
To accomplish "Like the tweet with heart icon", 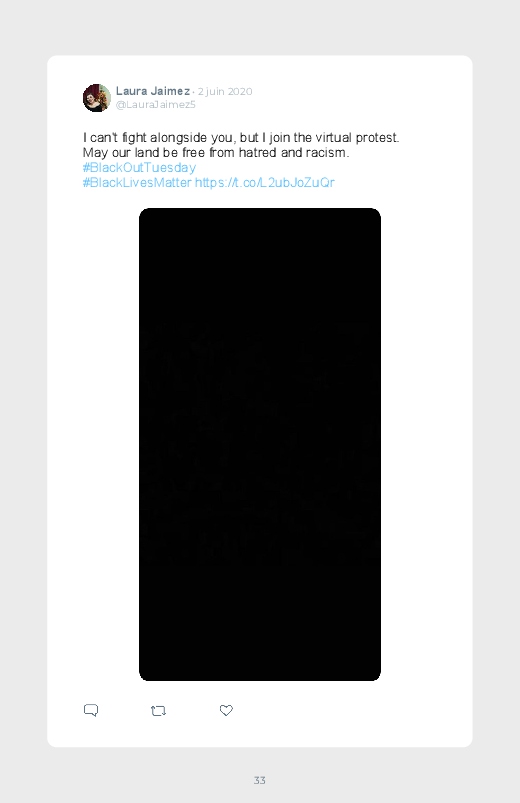I will pos(226,710).
